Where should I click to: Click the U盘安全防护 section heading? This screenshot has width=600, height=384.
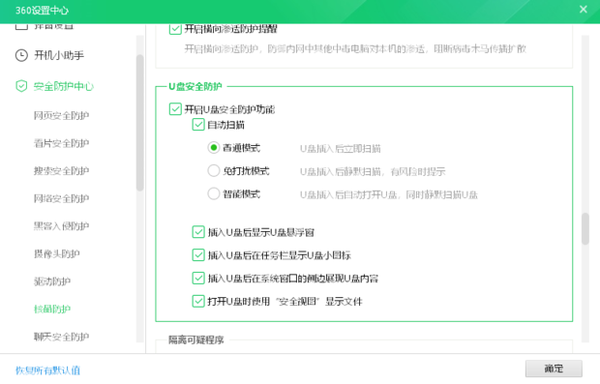195,86
